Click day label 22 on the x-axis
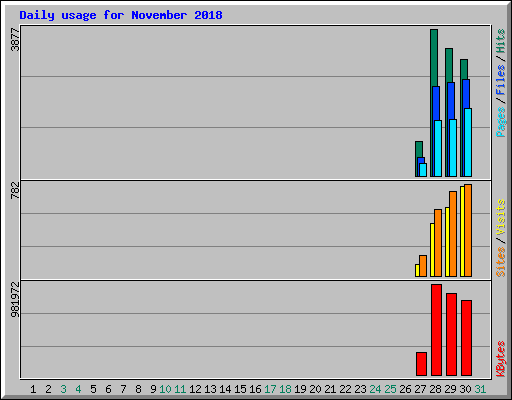The image size is (512, 400). tap(345, 389)
